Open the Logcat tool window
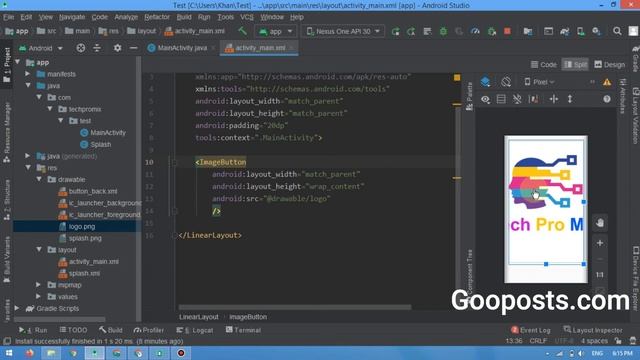The height and width of the screenshot is (360, 640). coord(195,330)
